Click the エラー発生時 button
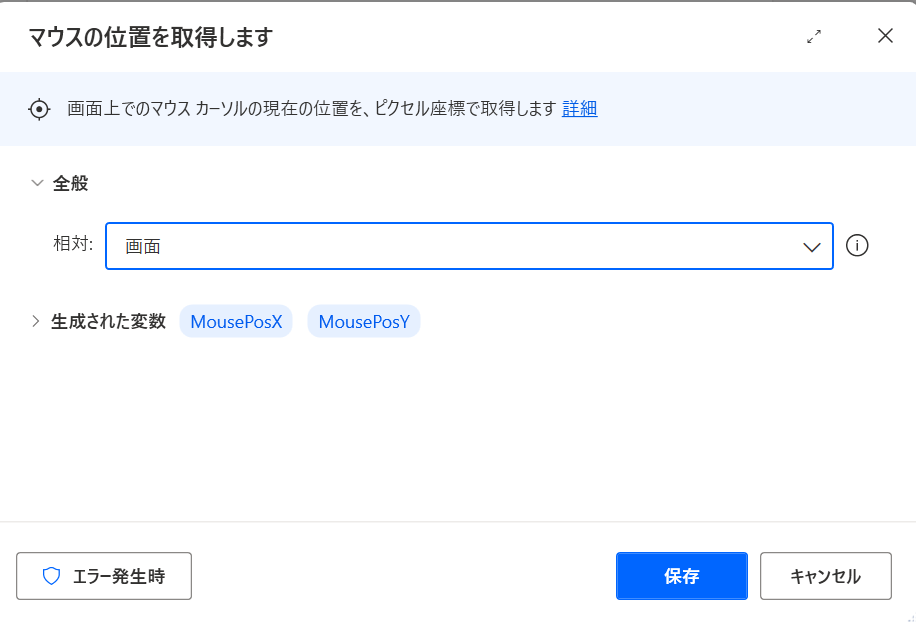Screen dimensions: 916x622 [104, 576]
